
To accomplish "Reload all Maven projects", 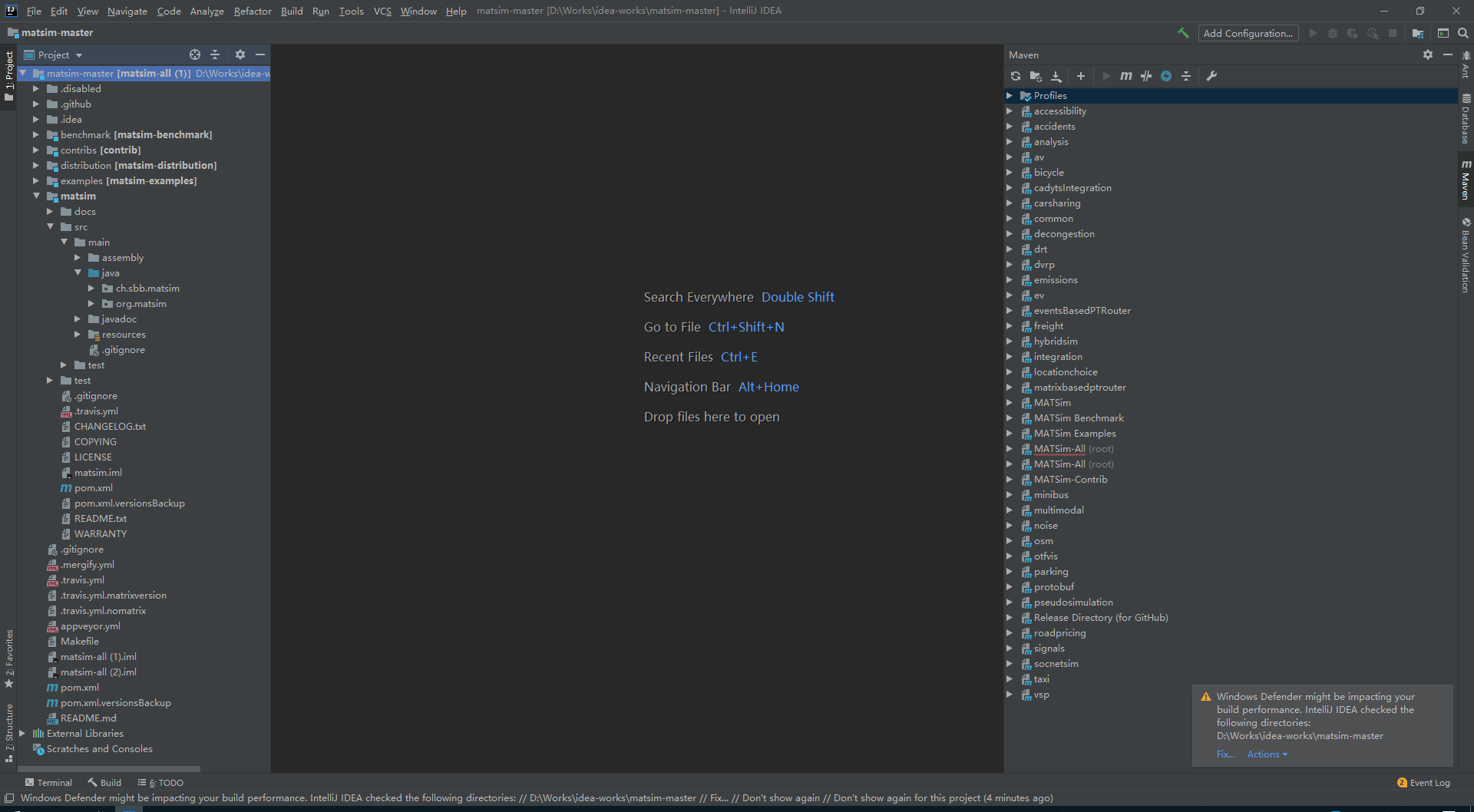I will (1015, 76).
